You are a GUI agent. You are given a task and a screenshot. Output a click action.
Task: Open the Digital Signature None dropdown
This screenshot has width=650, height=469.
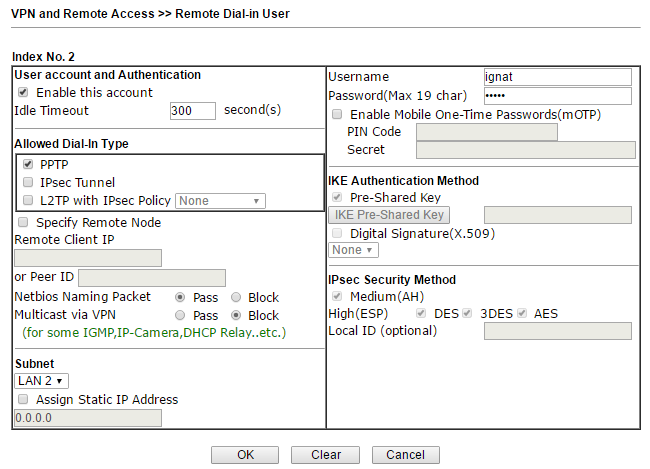click(x=354, y=250)
